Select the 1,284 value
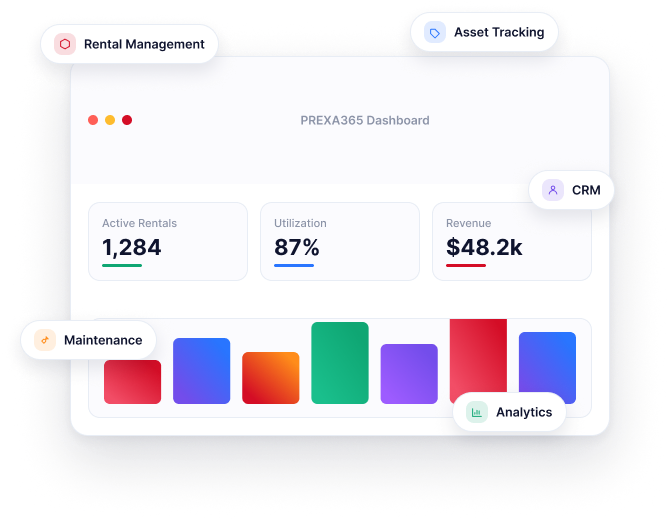This screenshot has height=520, width=670. click(132, 247)
